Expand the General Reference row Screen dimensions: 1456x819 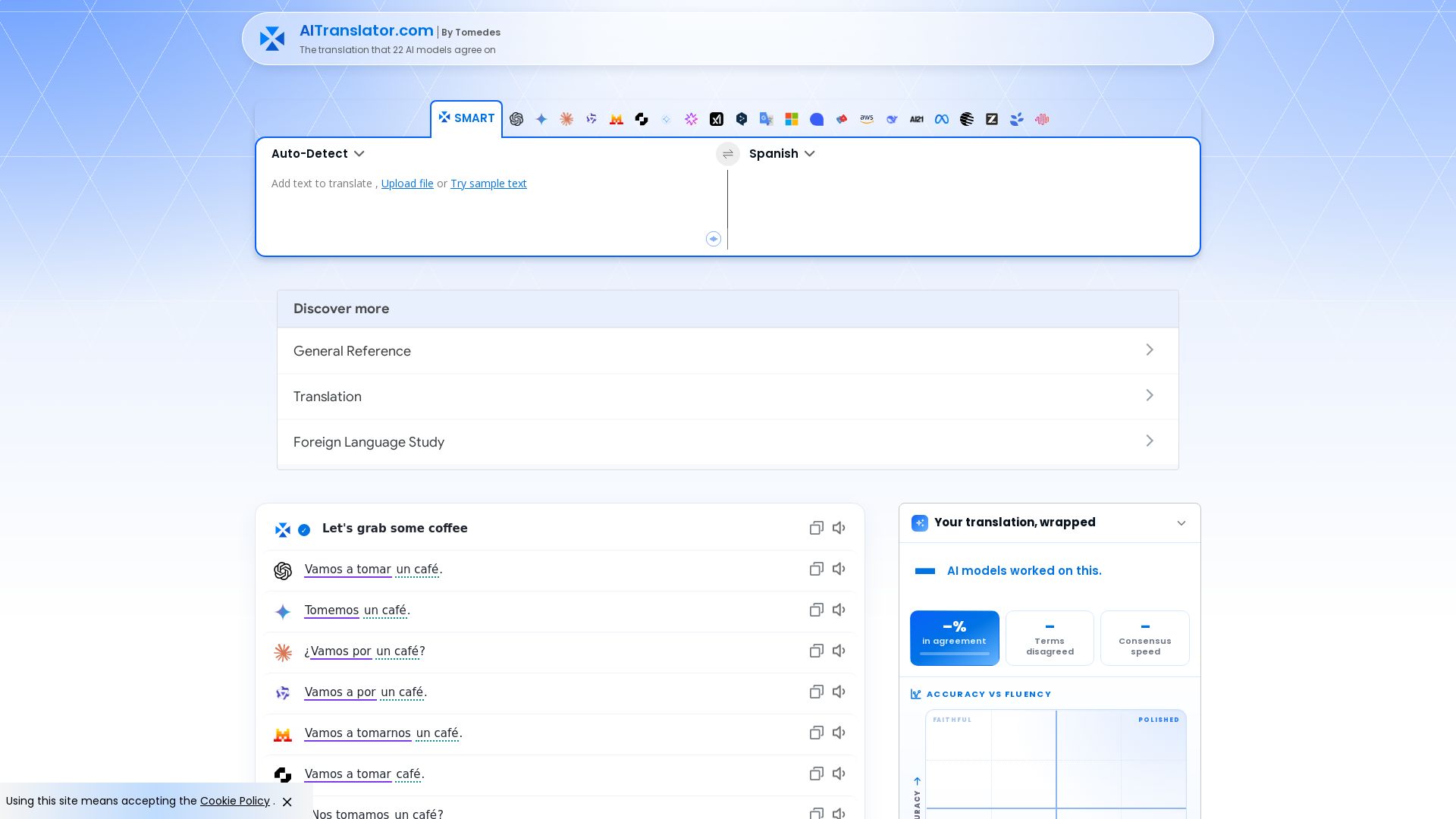pos(728,351)
